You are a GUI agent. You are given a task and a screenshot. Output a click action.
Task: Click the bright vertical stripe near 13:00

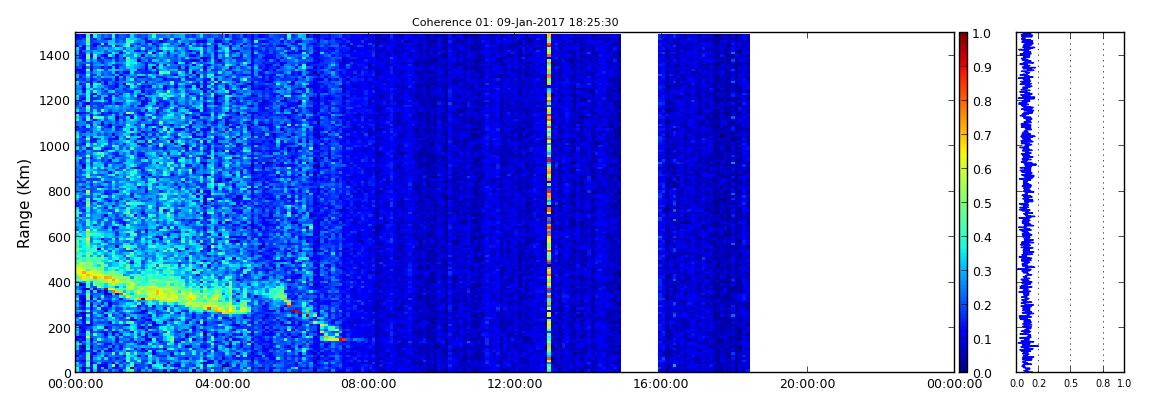(x=549, y=200)
